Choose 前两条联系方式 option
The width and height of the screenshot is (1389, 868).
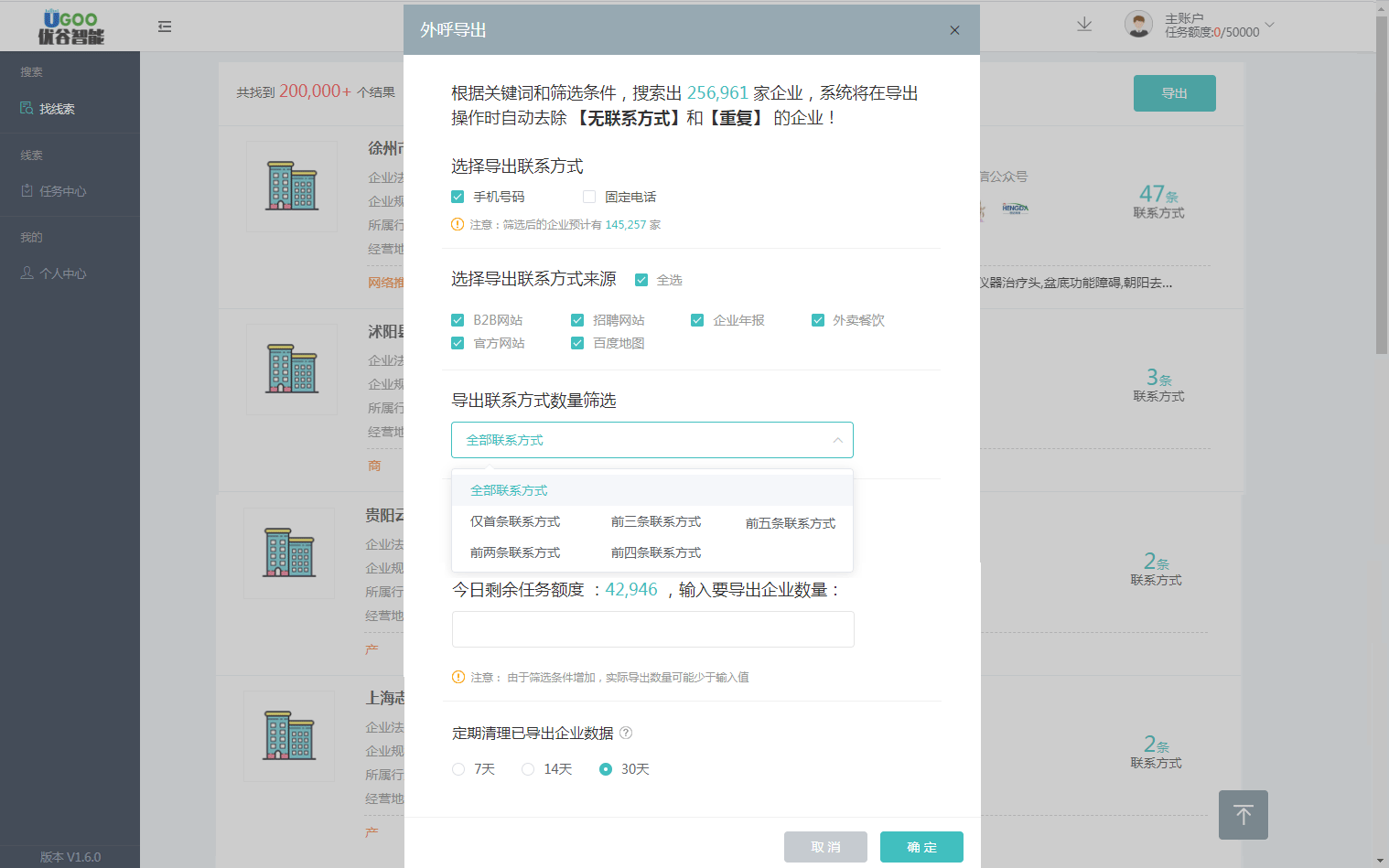click(x=515, y=552)
